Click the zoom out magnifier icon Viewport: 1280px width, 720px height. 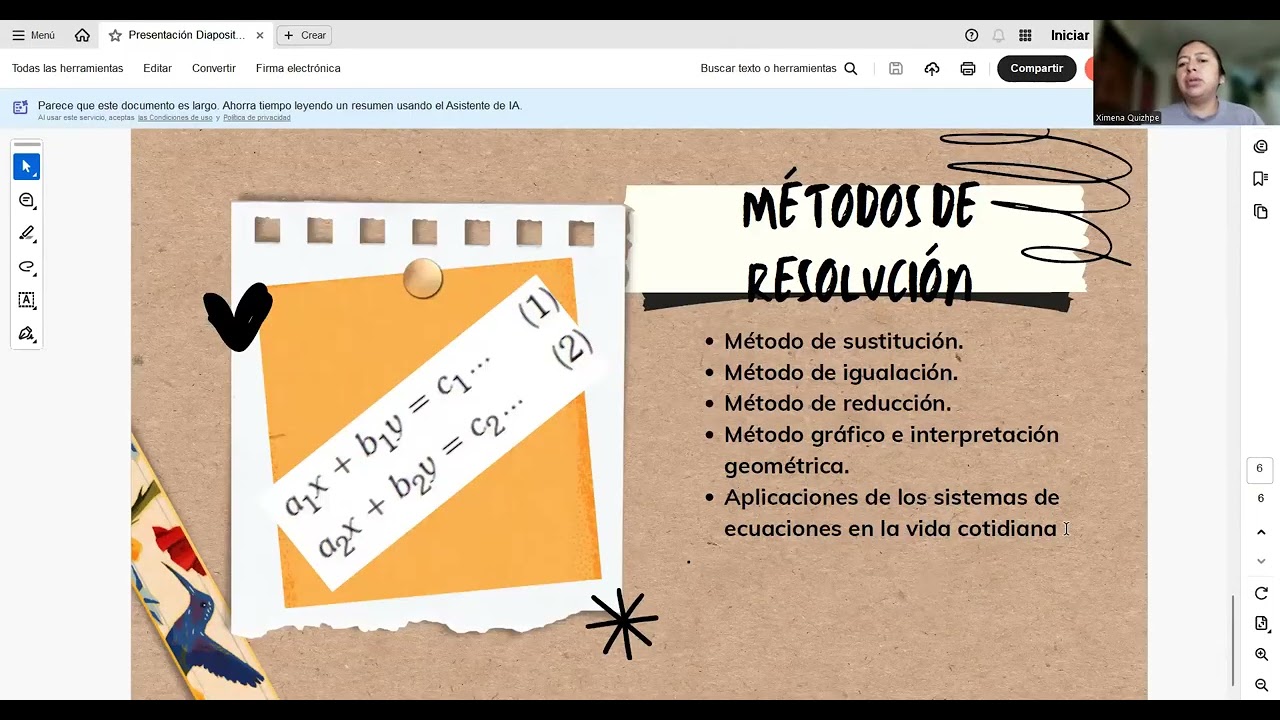(x=1261, y=685)
